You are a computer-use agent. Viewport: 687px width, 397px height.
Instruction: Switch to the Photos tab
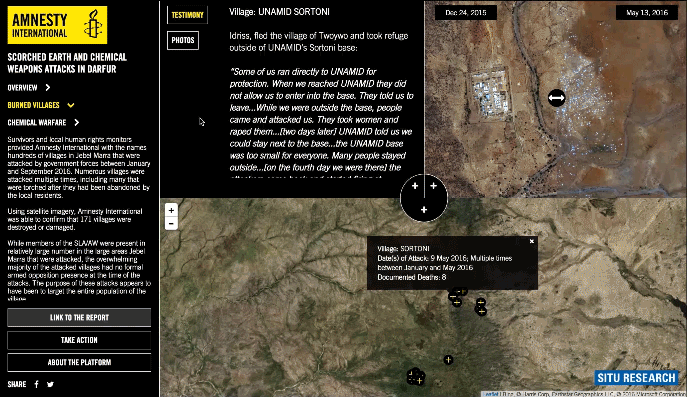tap(183, 40)
